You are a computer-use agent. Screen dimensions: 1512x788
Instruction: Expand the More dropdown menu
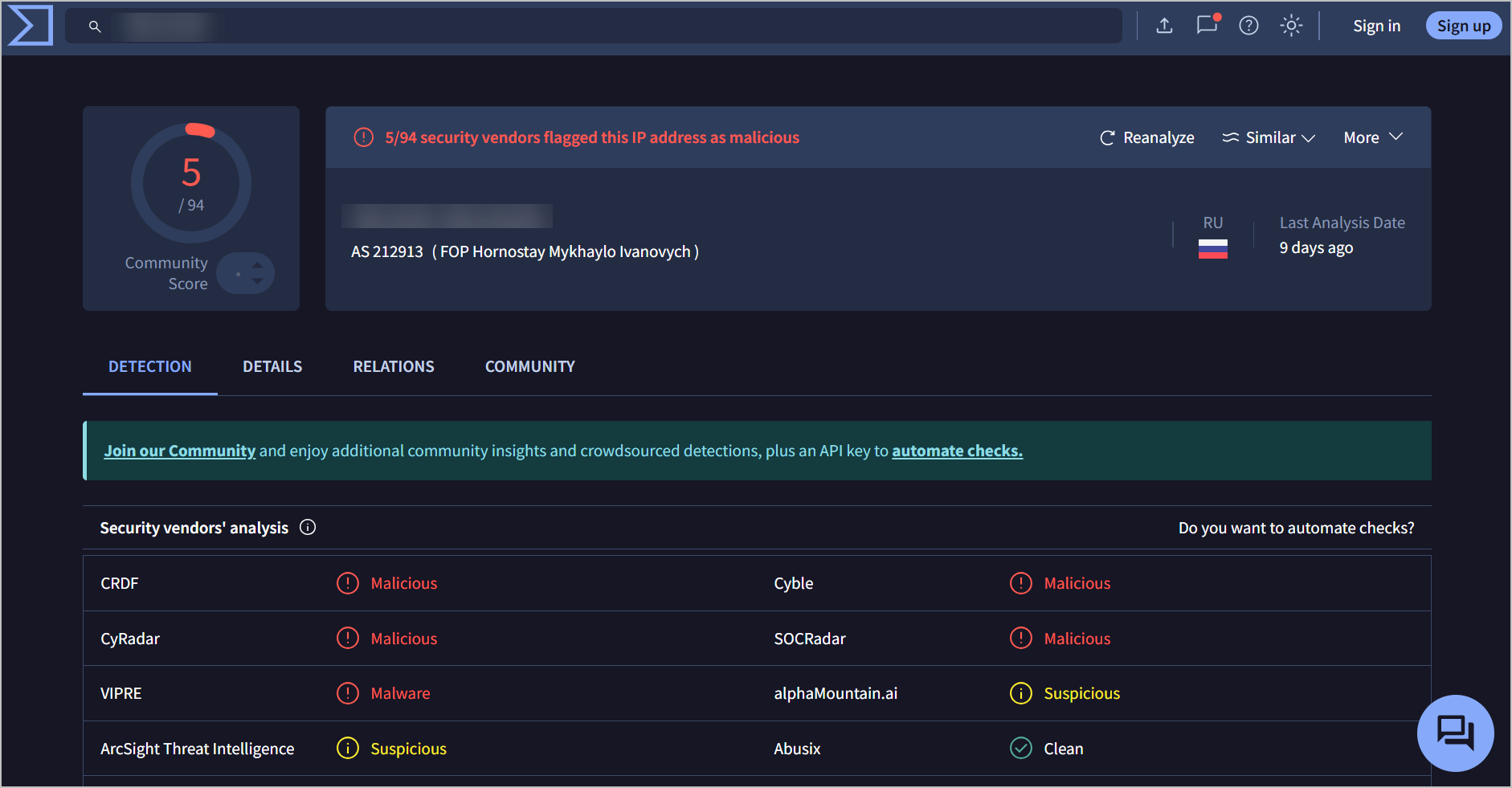(x=1373, y=137)
